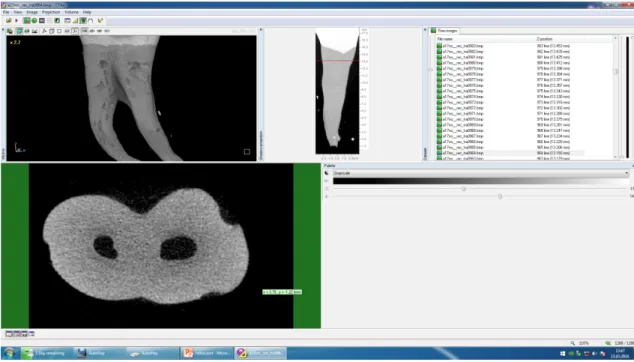
Task: Open the Help menu
Action: (87, 12)
